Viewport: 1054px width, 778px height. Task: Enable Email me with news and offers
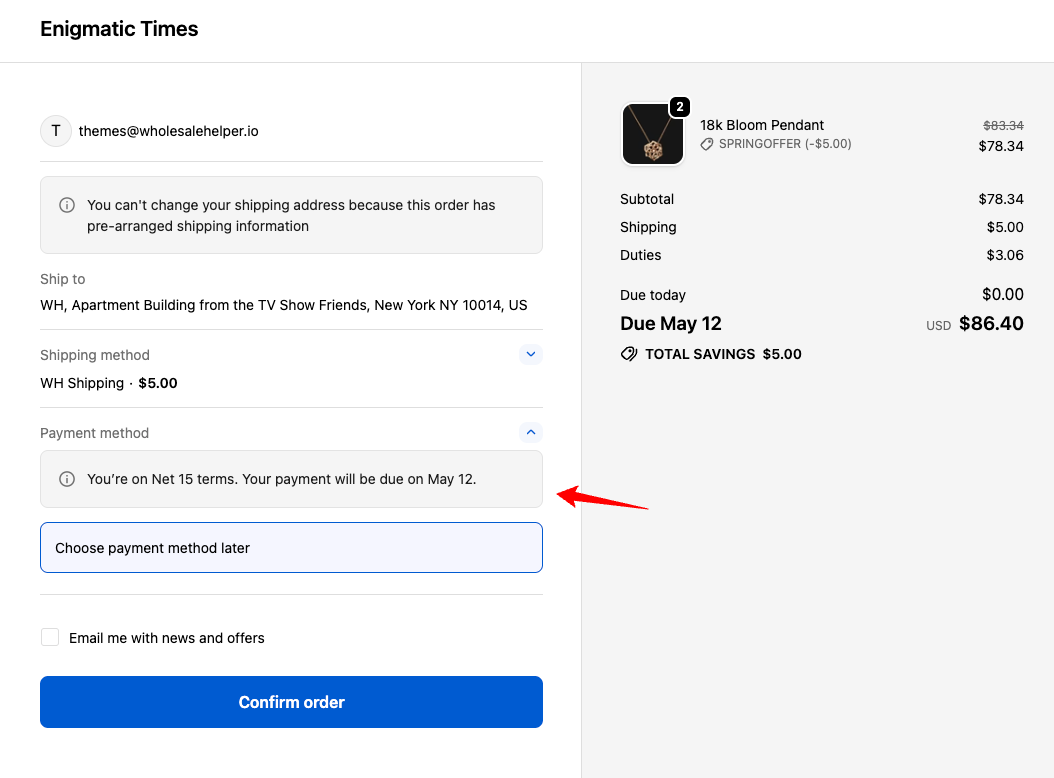click(50, 638)
